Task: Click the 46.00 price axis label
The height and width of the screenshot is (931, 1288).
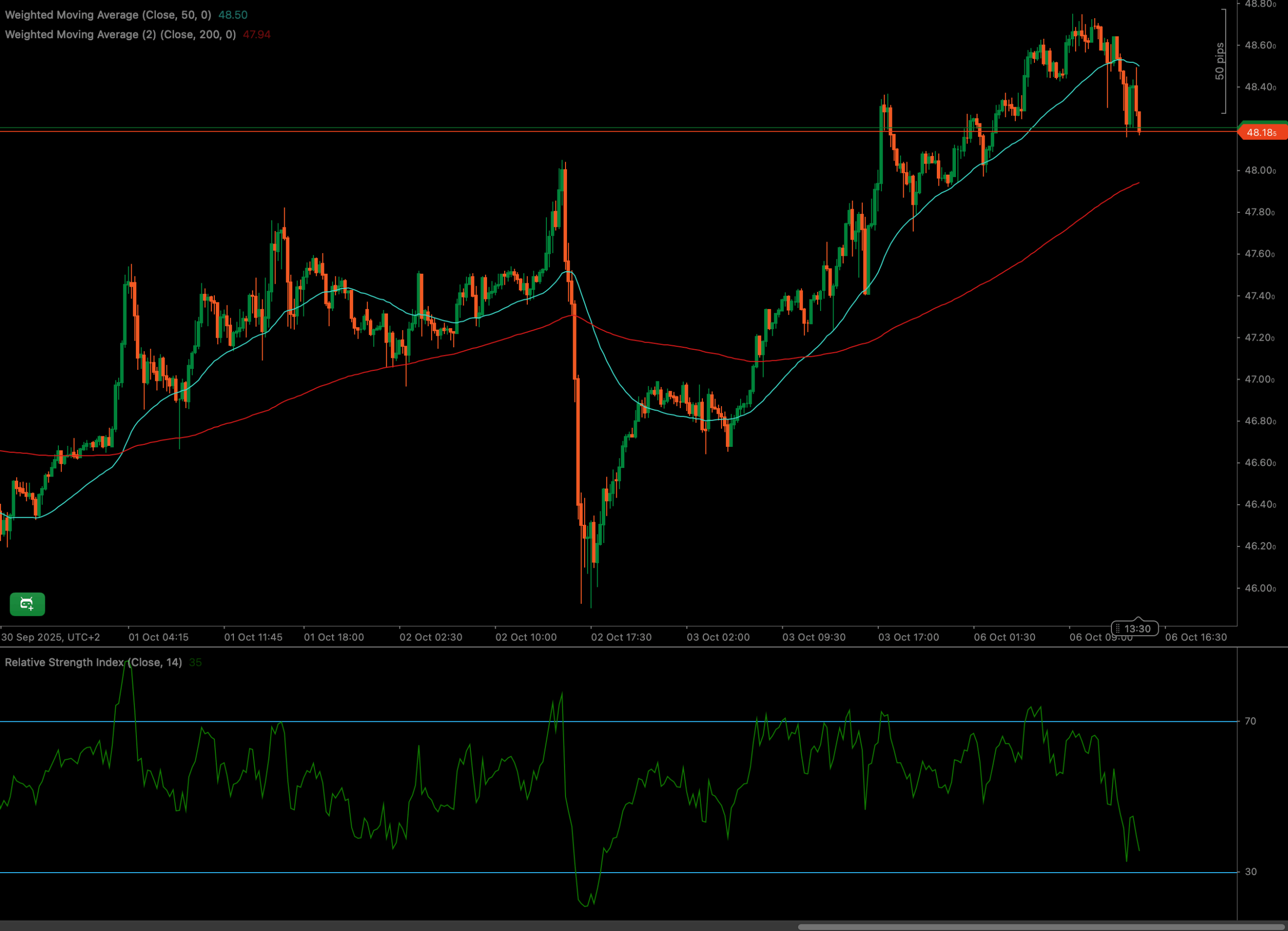Action: pyautogui.click(x=1260, y=588)
